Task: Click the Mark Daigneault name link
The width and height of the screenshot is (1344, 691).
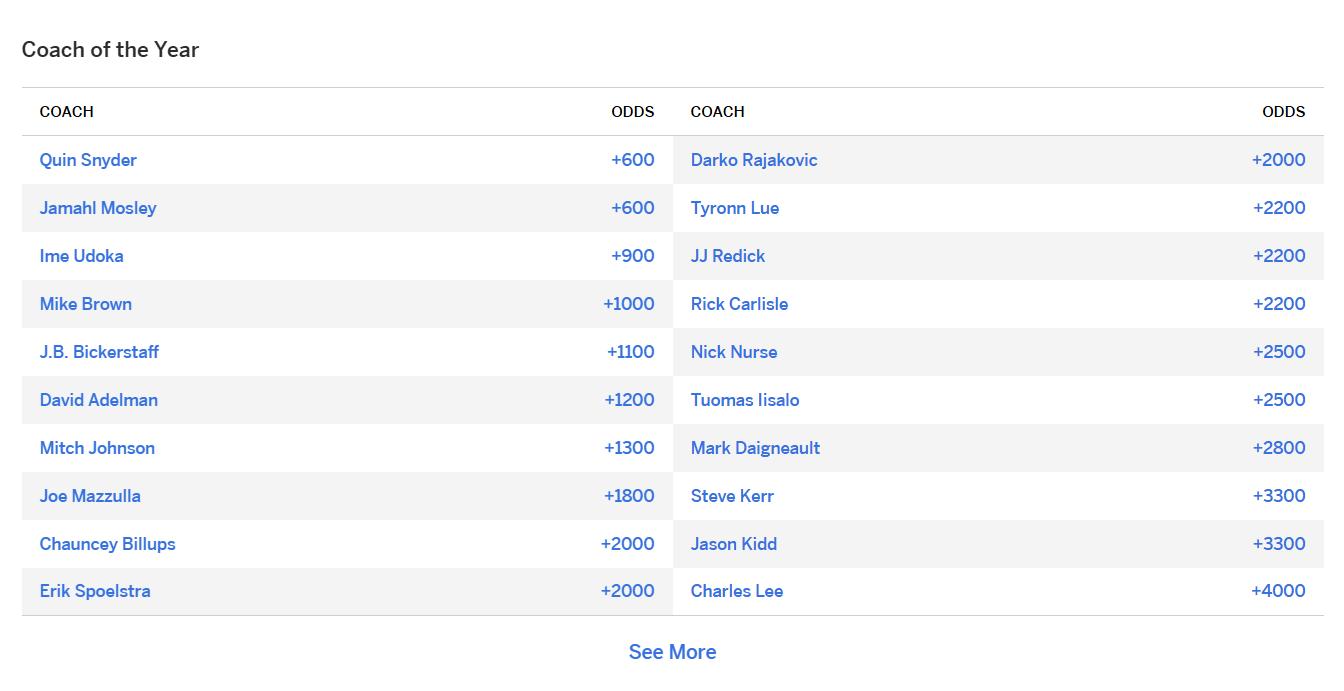Action: point(755,448)
